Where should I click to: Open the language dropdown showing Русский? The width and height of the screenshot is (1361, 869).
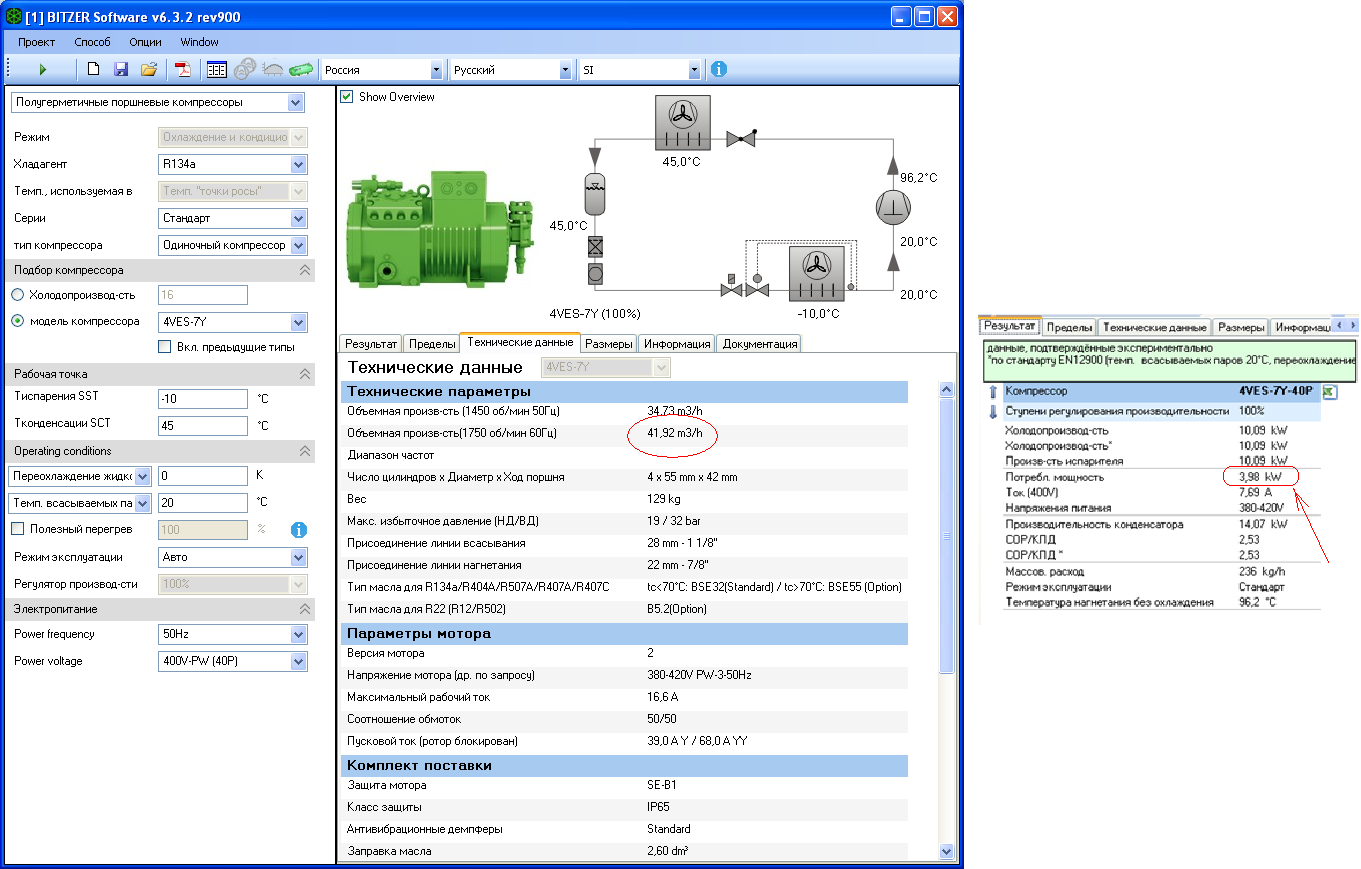pos(511,70)
